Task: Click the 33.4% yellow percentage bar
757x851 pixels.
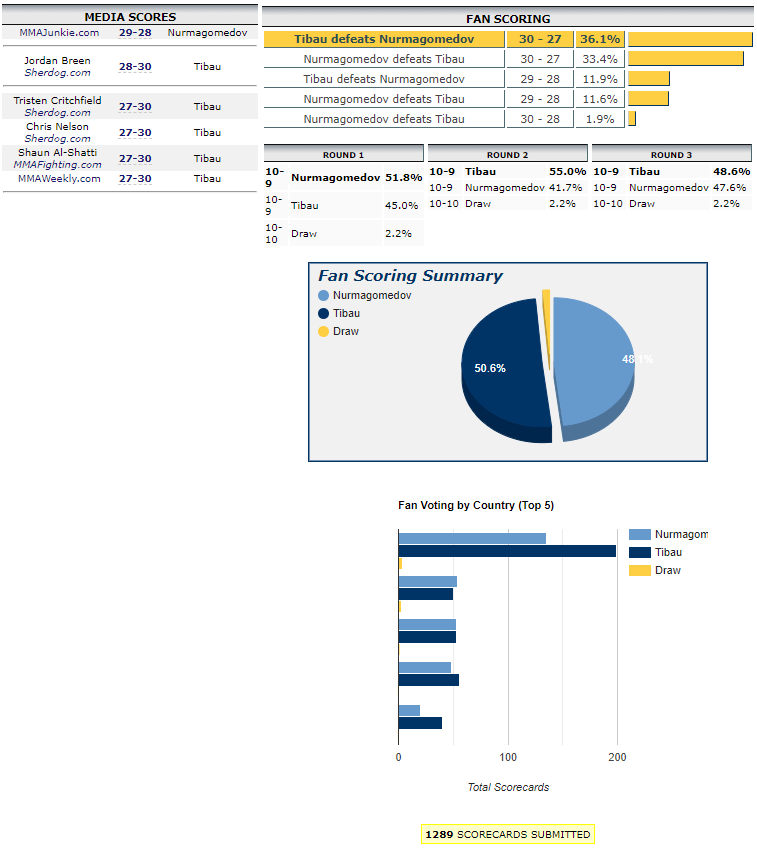Action: pos(686,59)
